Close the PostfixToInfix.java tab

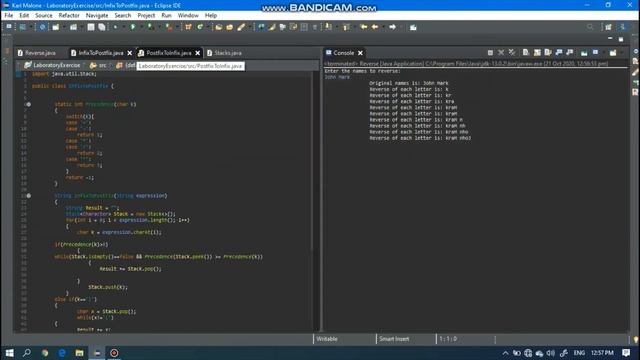click(x=198, y=53)
